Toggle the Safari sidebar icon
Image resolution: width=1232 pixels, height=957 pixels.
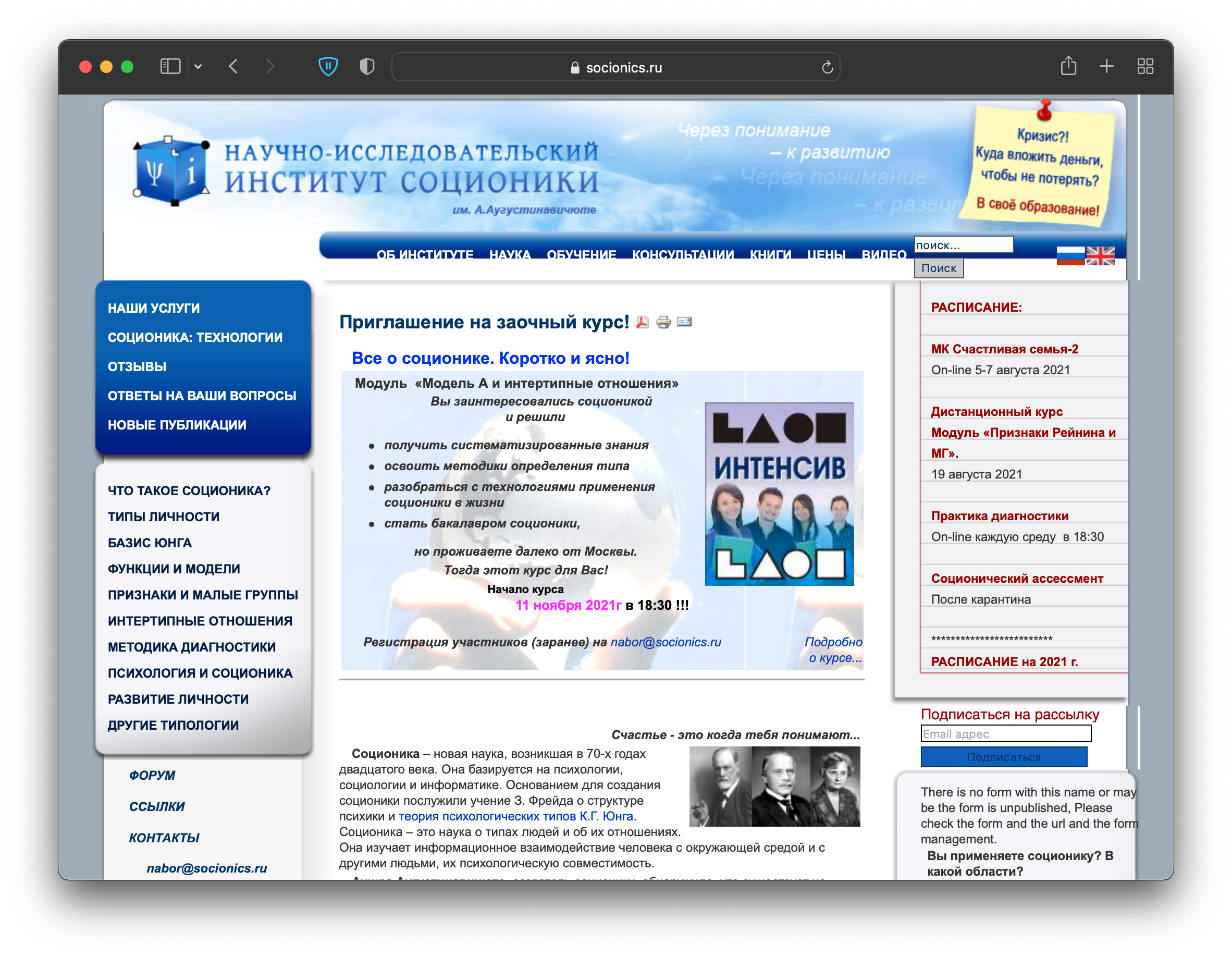click(x=170, y=67)
